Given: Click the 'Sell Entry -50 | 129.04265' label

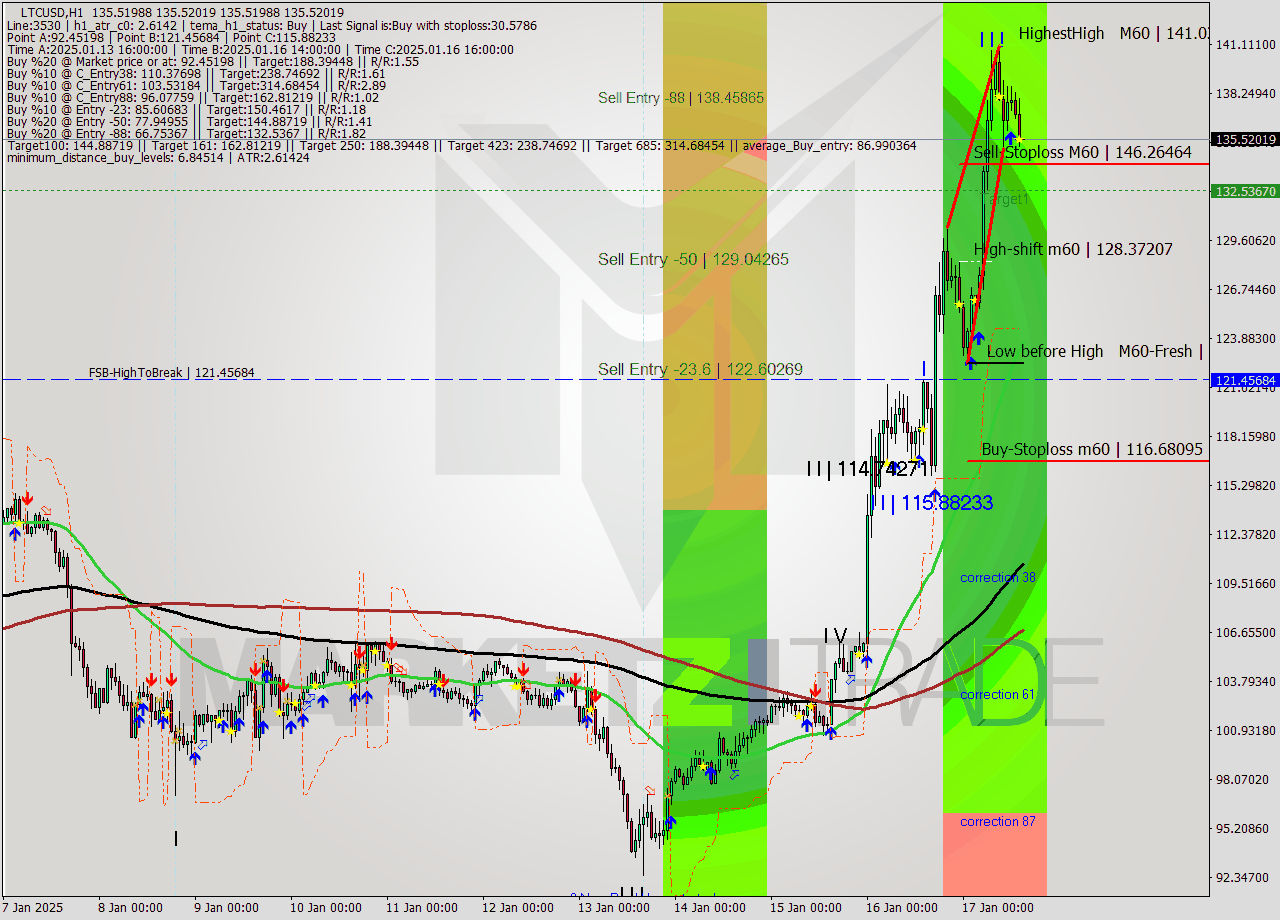Looking at the screenshot, I should [x=693, y=259].
